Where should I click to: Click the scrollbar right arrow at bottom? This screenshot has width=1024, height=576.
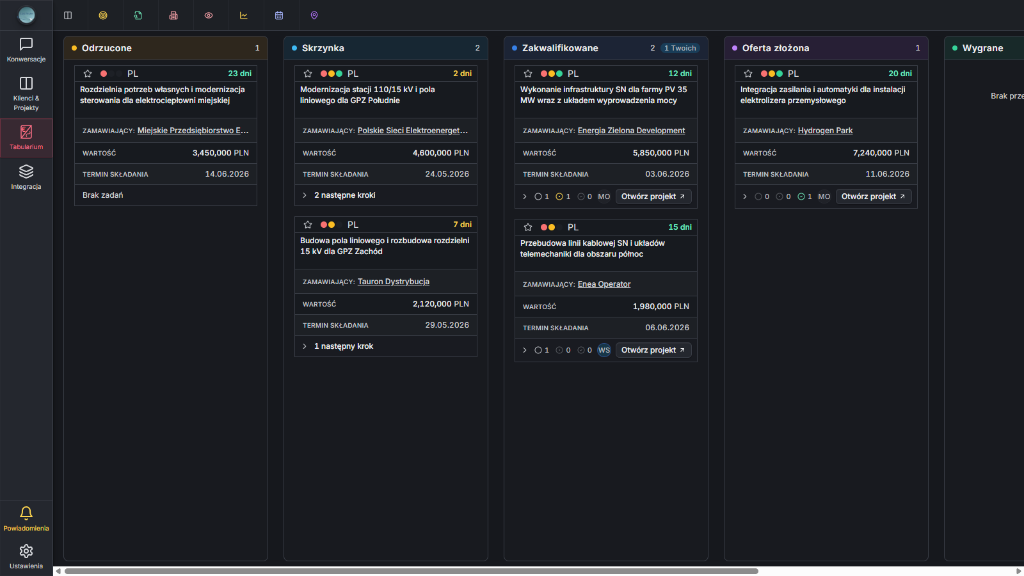point(1019,571)
